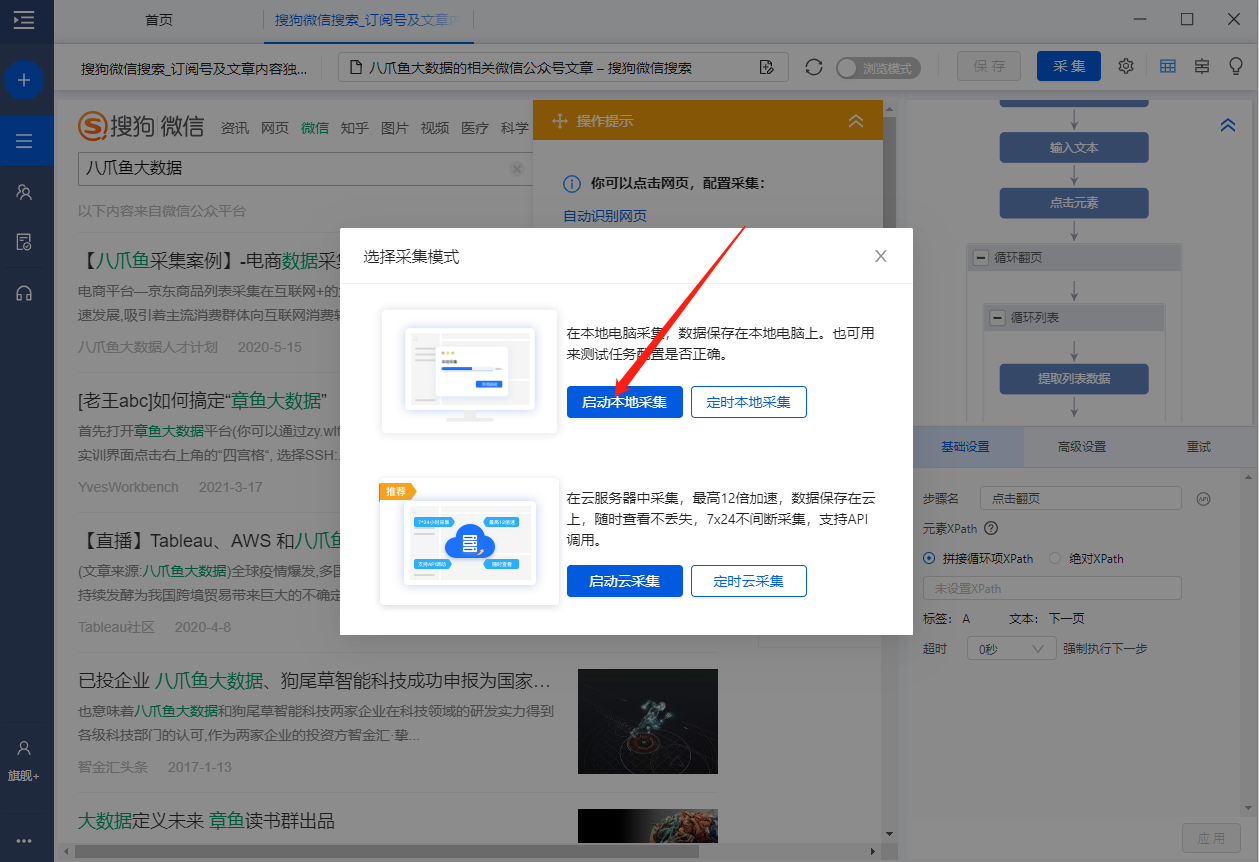This screenshot has height=862, width=1259.
Task: Open the user account icon above 旗舰+
Action: [x=24, y=748]
